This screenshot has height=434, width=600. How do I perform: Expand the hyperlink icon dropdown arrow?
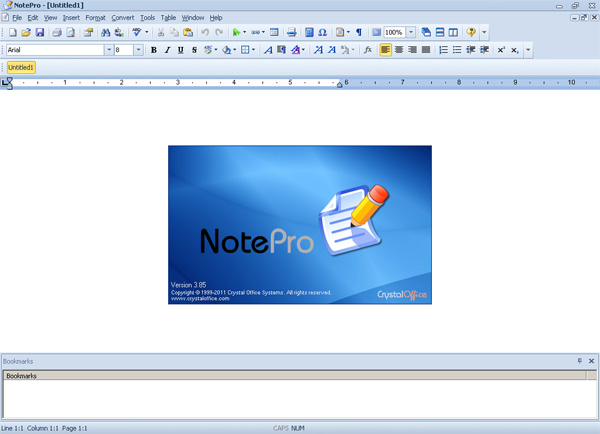(263, 33)
